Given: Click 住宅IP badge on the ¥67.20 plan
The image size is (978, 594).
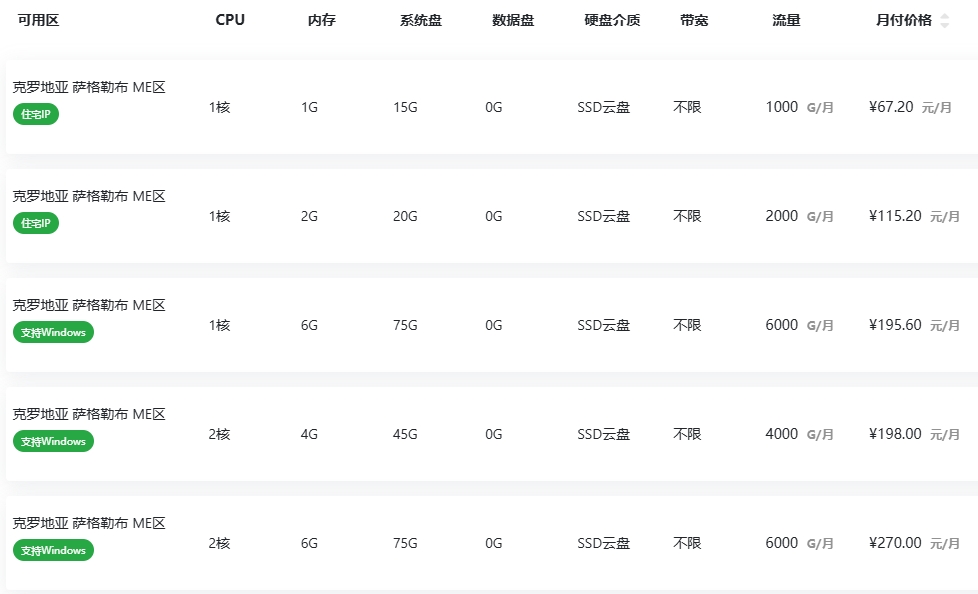Looking at the screenshot, I should [x=36, y=114].
